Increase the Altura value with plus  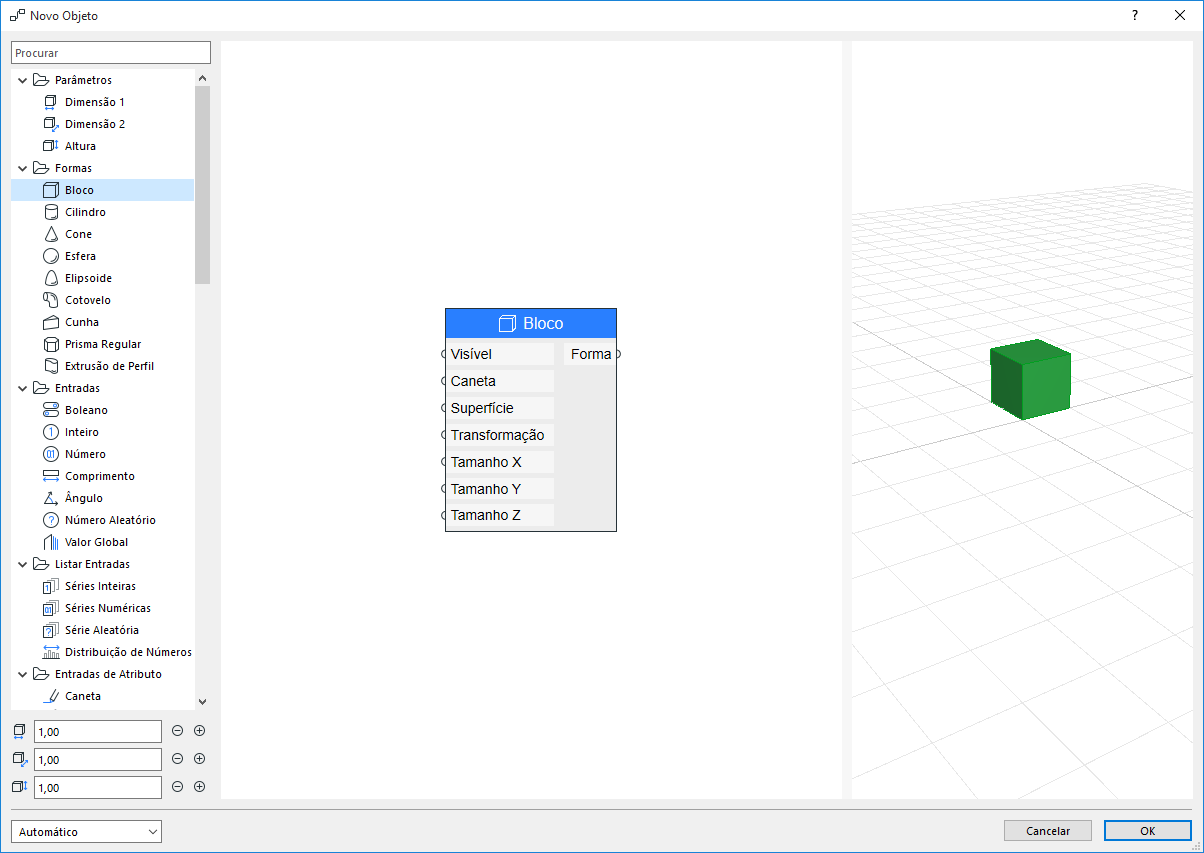click(x=199, y=787)
